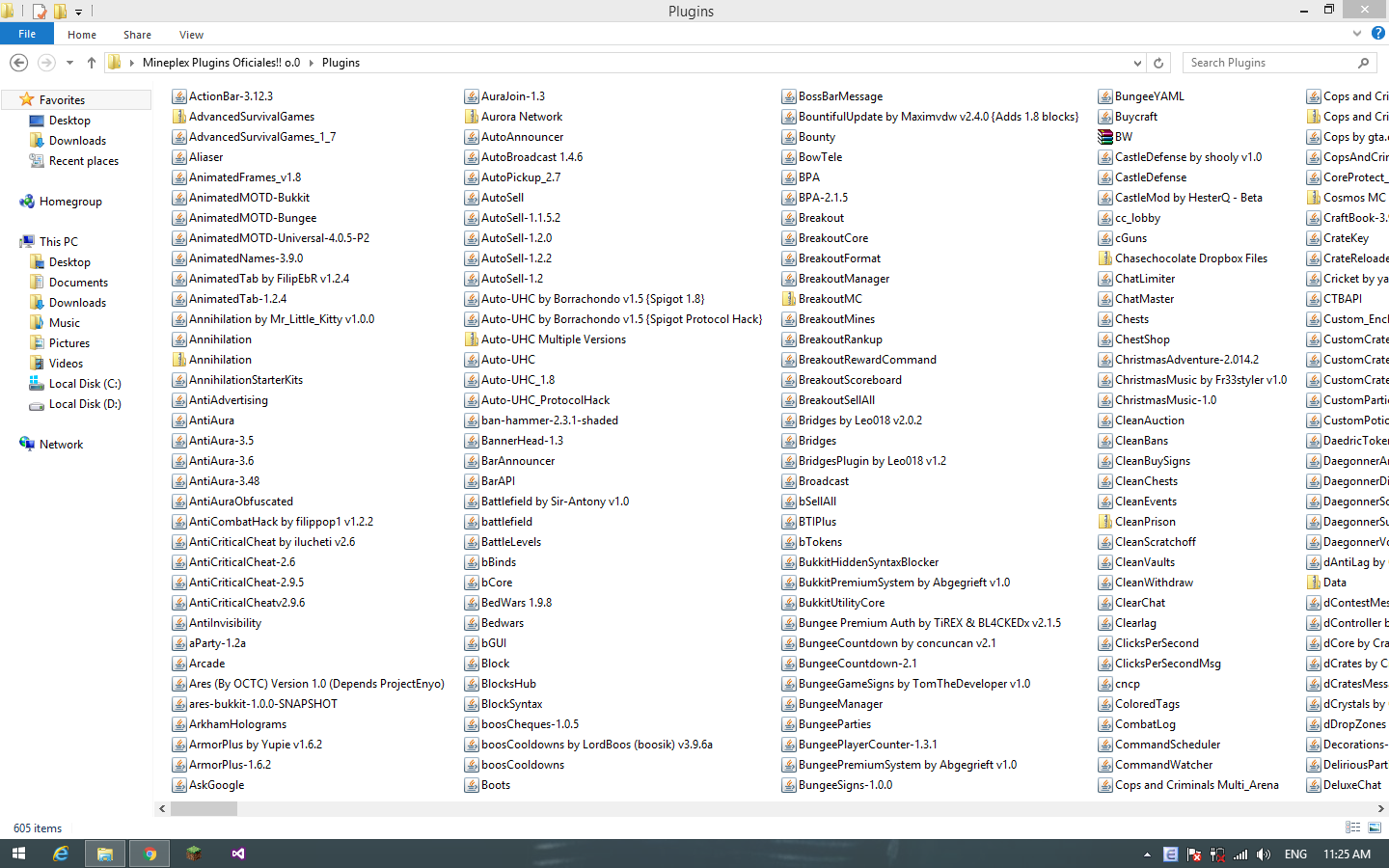Click the search magnifier icon
The height and width of the screenshot is (868, 1389).
tap(1363, 63)
